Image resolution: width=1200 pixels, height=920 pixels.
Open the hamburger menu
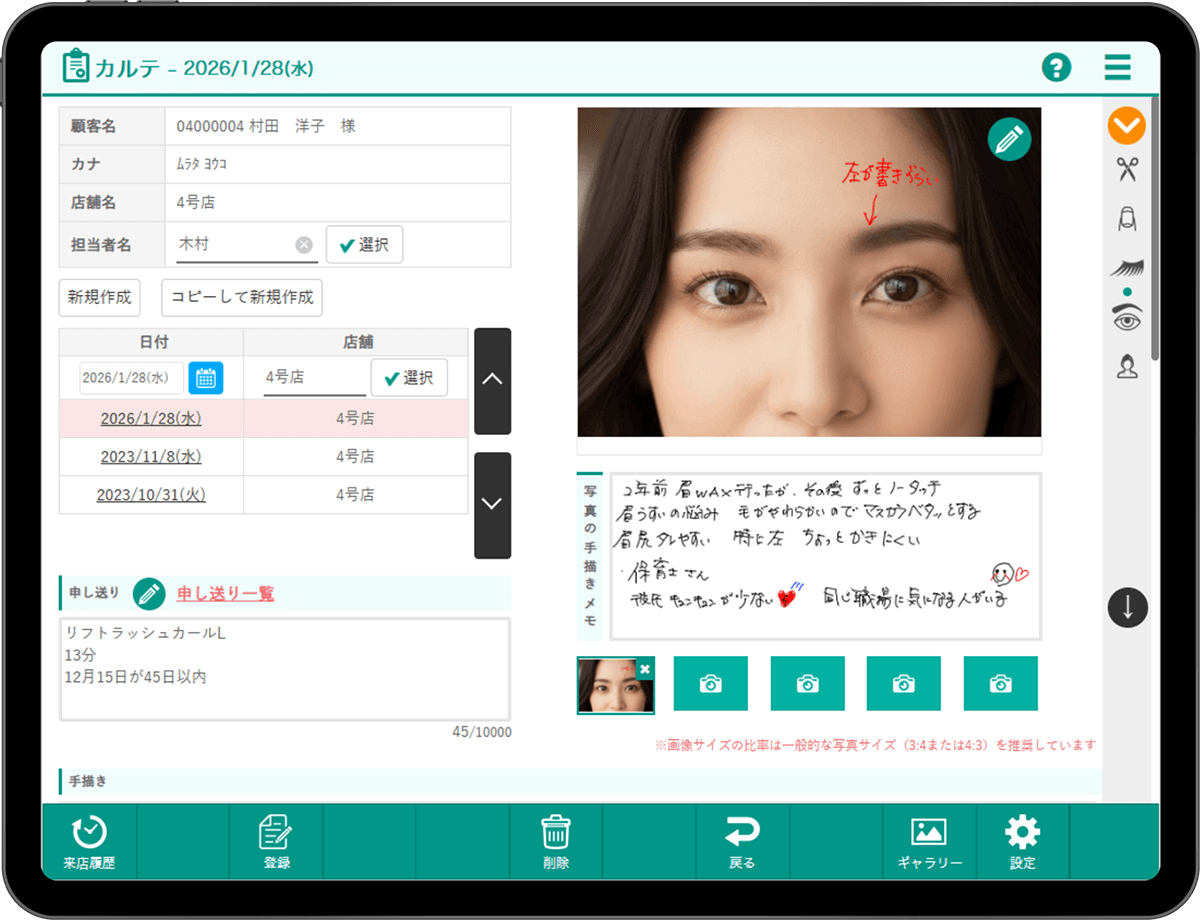[x=1117, y=68]
